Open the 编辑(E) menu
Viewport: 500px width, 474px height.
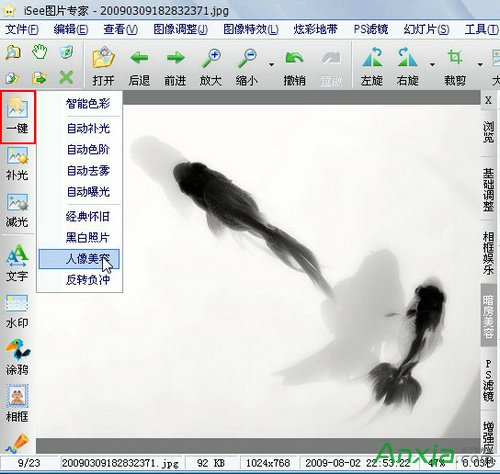[71, 30]
